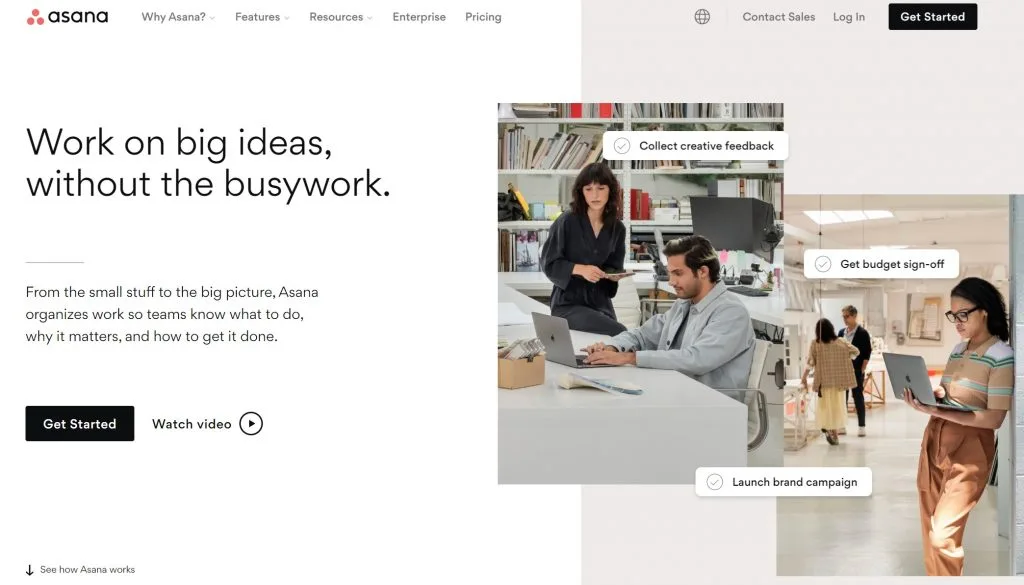Click Get Started button below the headline
Image resolution: width=1024 pixels, height=585 pixels.
click(80, 424)
